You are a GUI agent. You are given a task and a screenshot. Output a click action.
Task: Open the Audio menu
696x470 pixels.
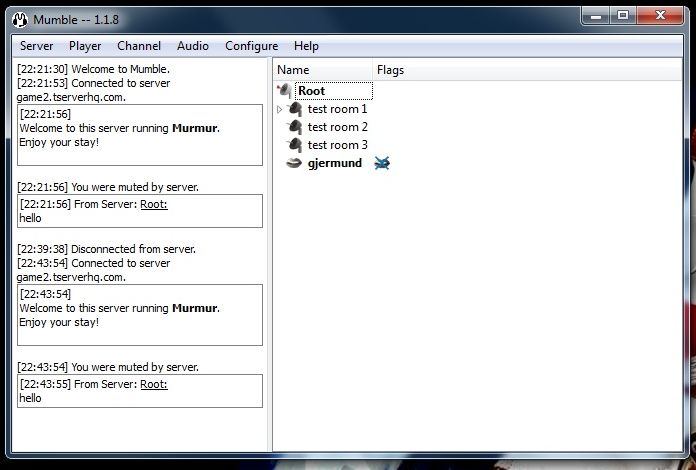[193, 46]
